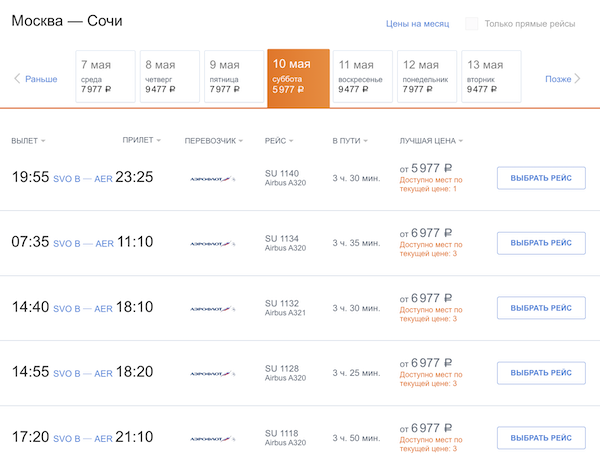
Task: Open Цены на месяц link
Action: [x=417, y=24]
